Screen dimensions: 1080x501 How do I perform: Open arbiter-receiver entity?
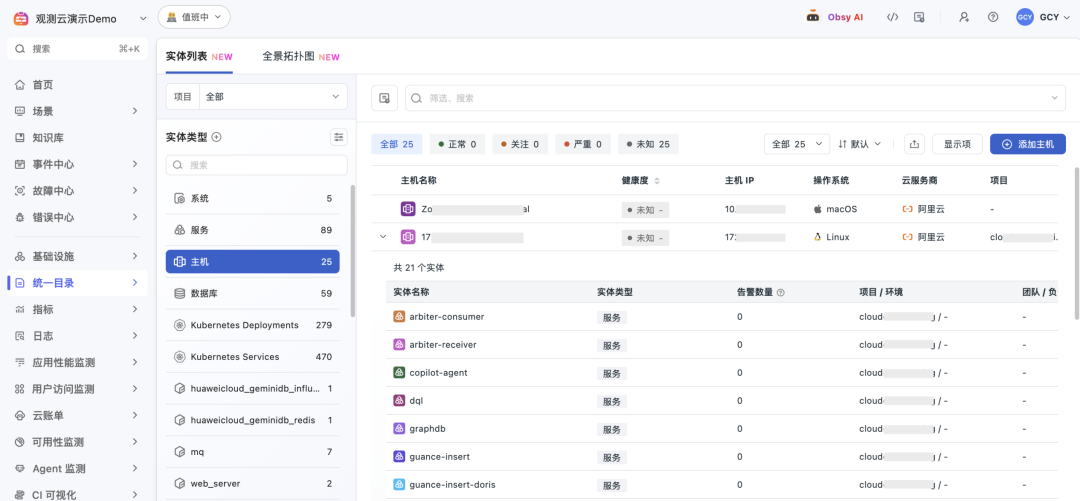point(443,345)
